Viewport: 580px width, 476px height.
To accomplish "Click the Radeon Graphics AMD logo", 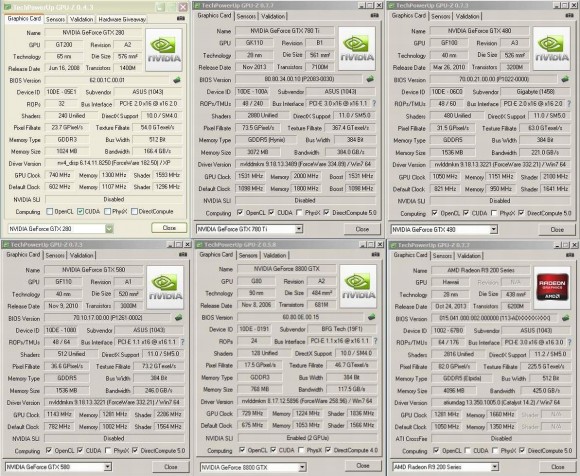I will 552,288.
